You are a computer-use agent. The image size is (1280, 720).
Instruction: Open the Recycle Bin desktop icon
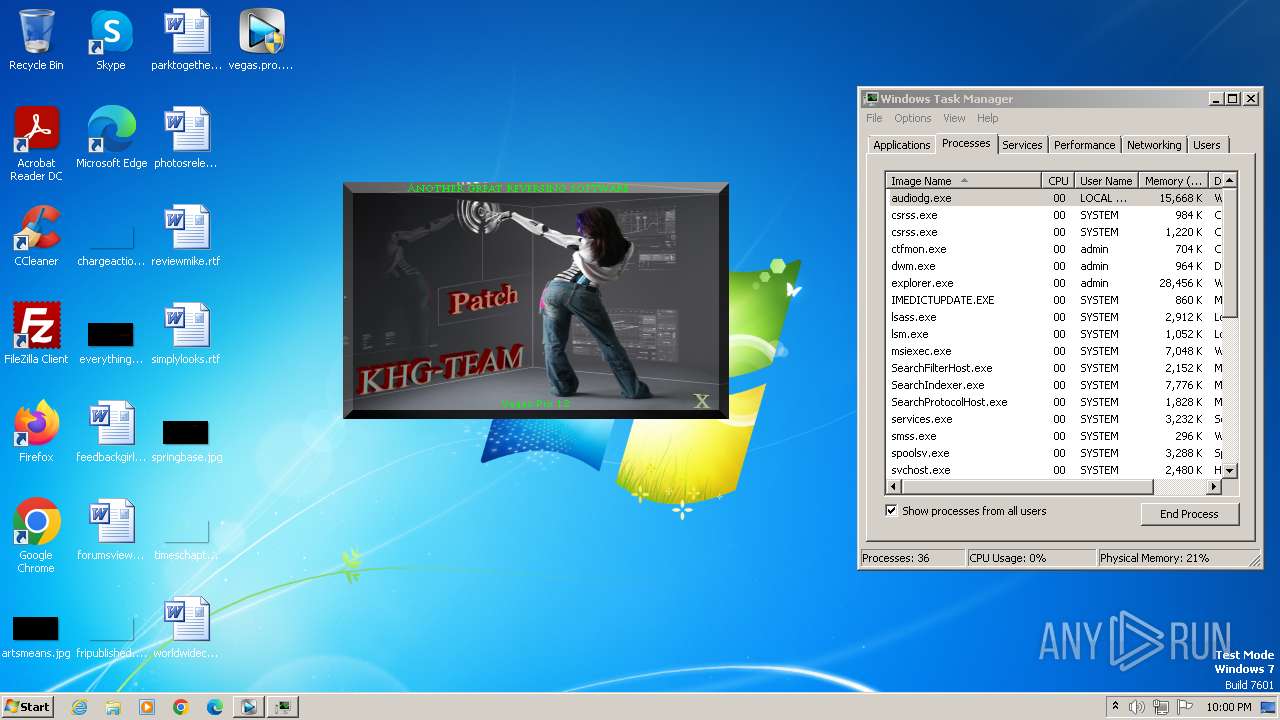pyautogui.click(x=36, y=40)
